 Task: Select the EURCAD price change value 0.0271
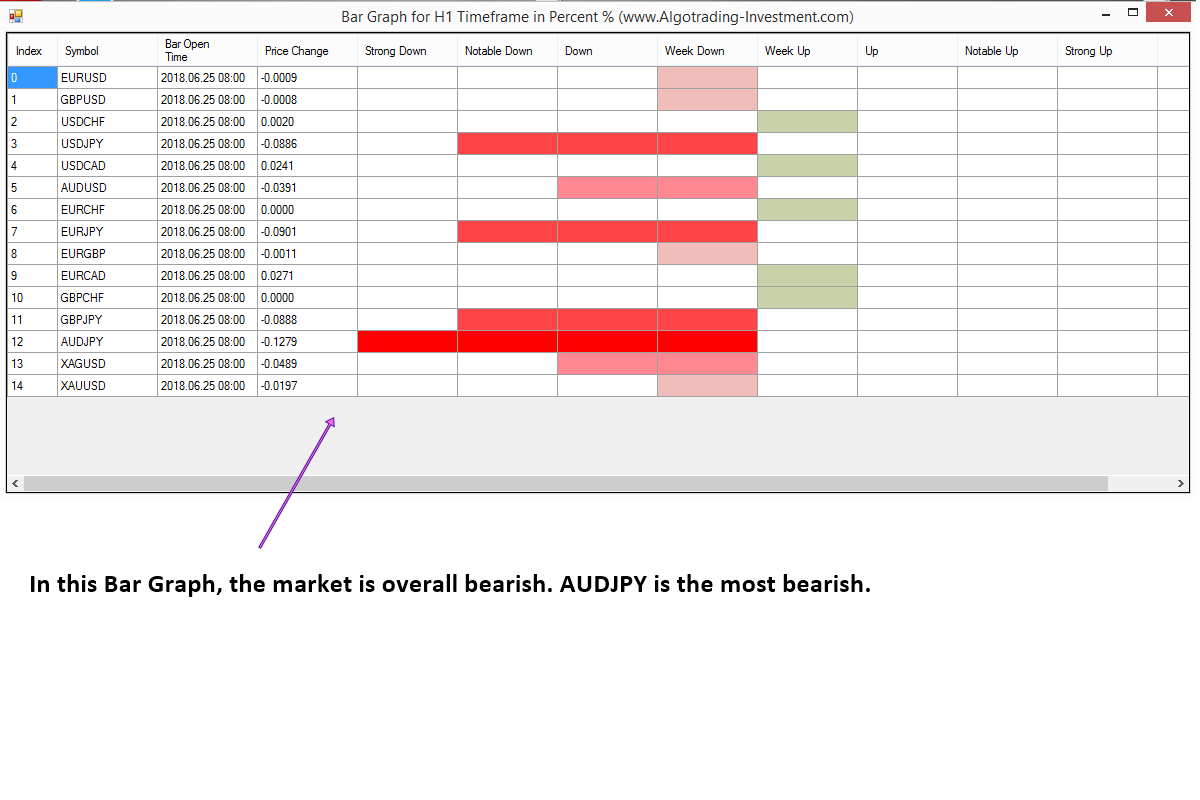tap(307, 276)
